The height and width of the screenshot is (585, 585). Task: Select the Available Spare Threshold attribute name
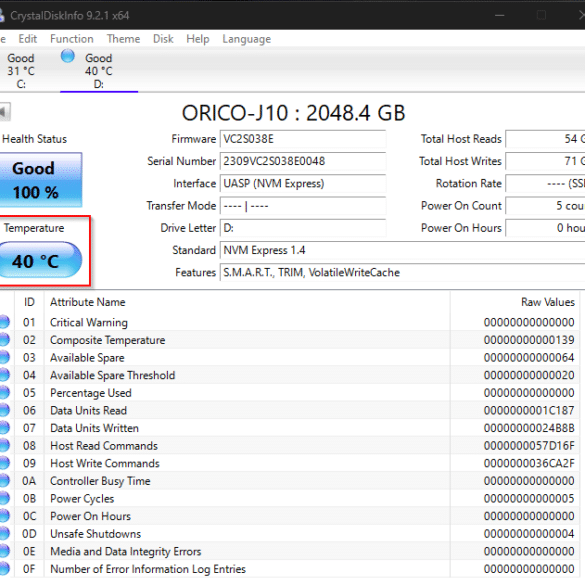(112, 375)
